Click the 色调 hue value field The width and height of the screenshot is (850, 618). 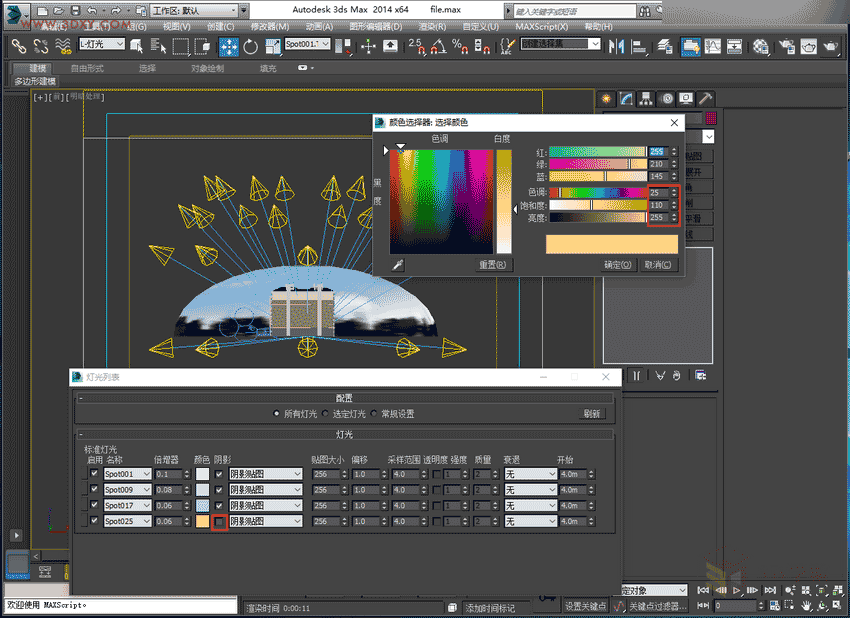click(657, 192)
